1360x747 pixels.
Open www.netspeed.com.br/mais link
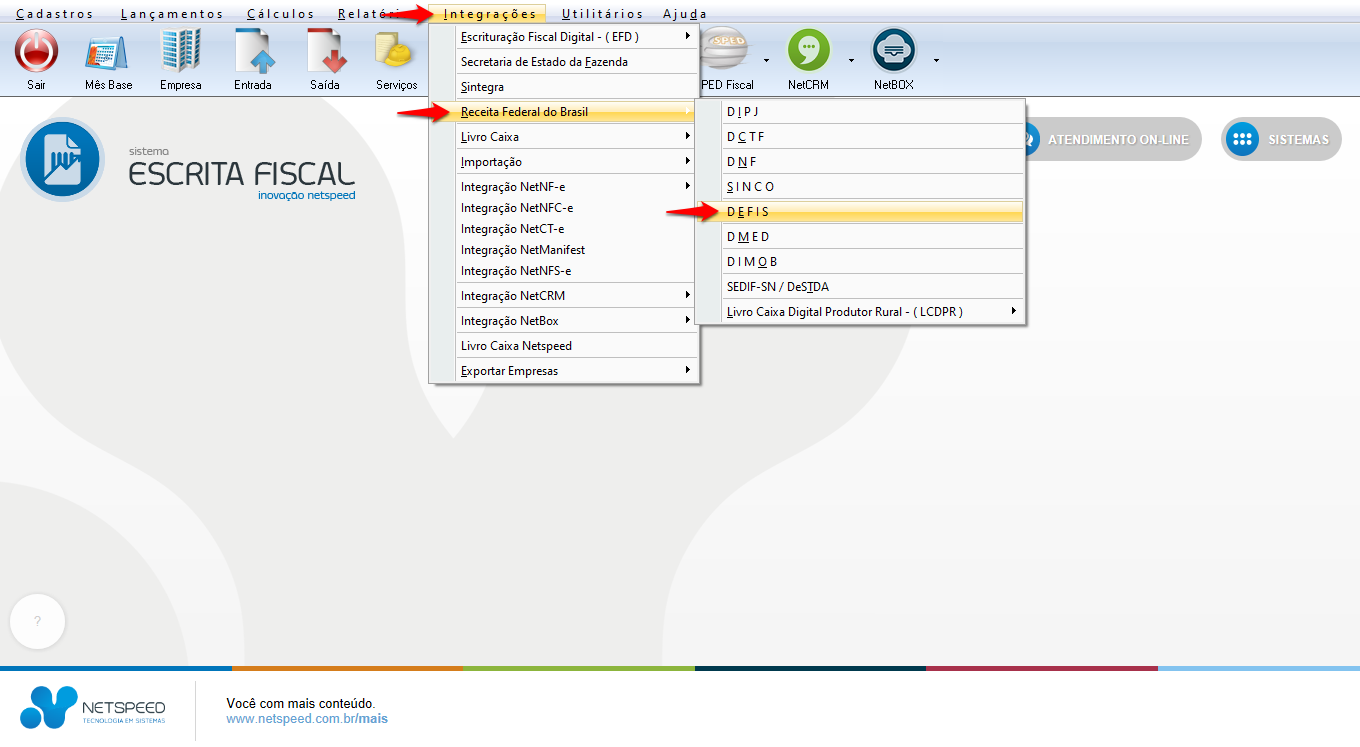[307, 719]
